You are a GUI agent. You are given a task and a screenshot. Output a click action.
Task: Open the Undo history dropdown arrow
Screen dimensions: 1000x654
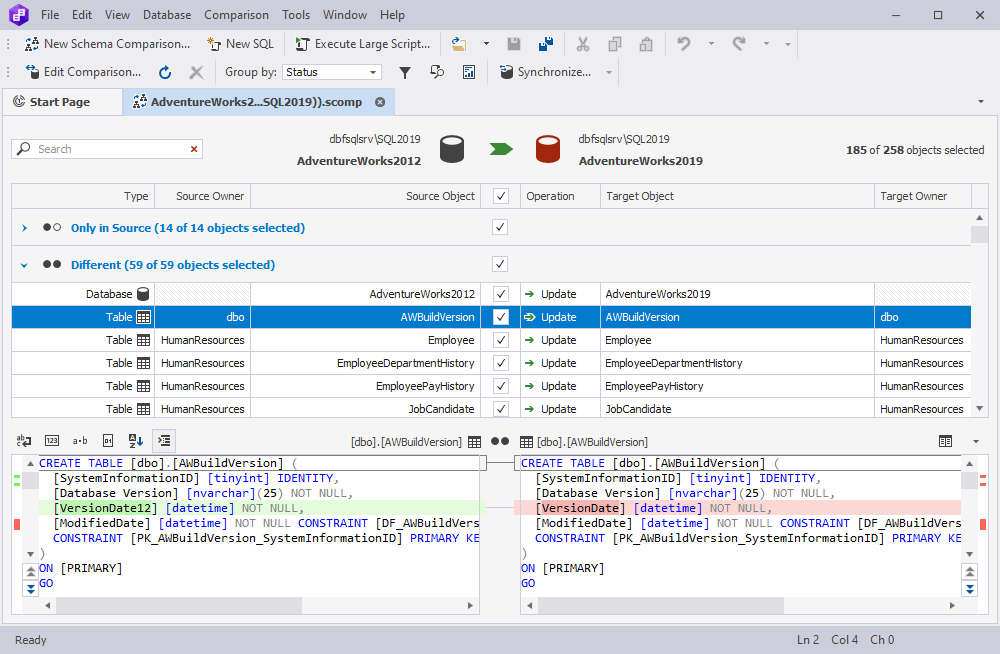click(711, 44)
